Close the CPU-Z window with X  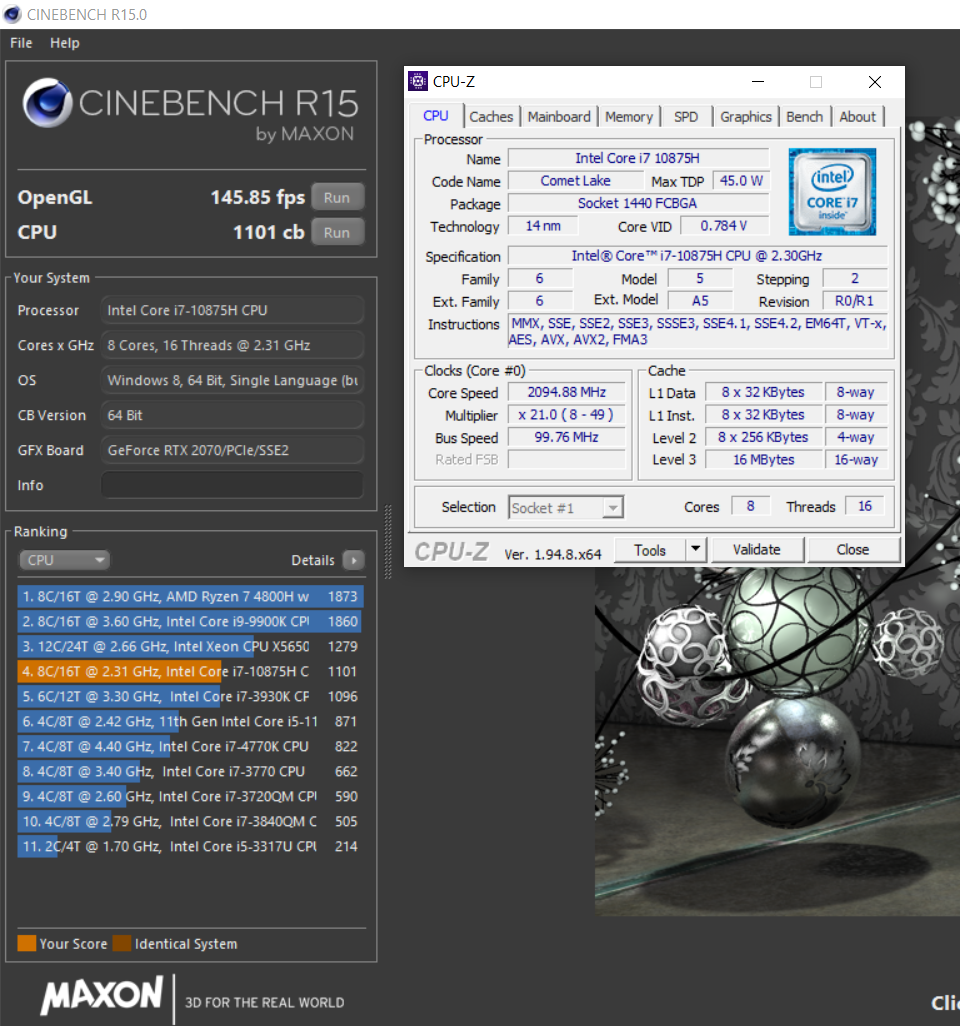pyautogui.click(x=875, y=82)
